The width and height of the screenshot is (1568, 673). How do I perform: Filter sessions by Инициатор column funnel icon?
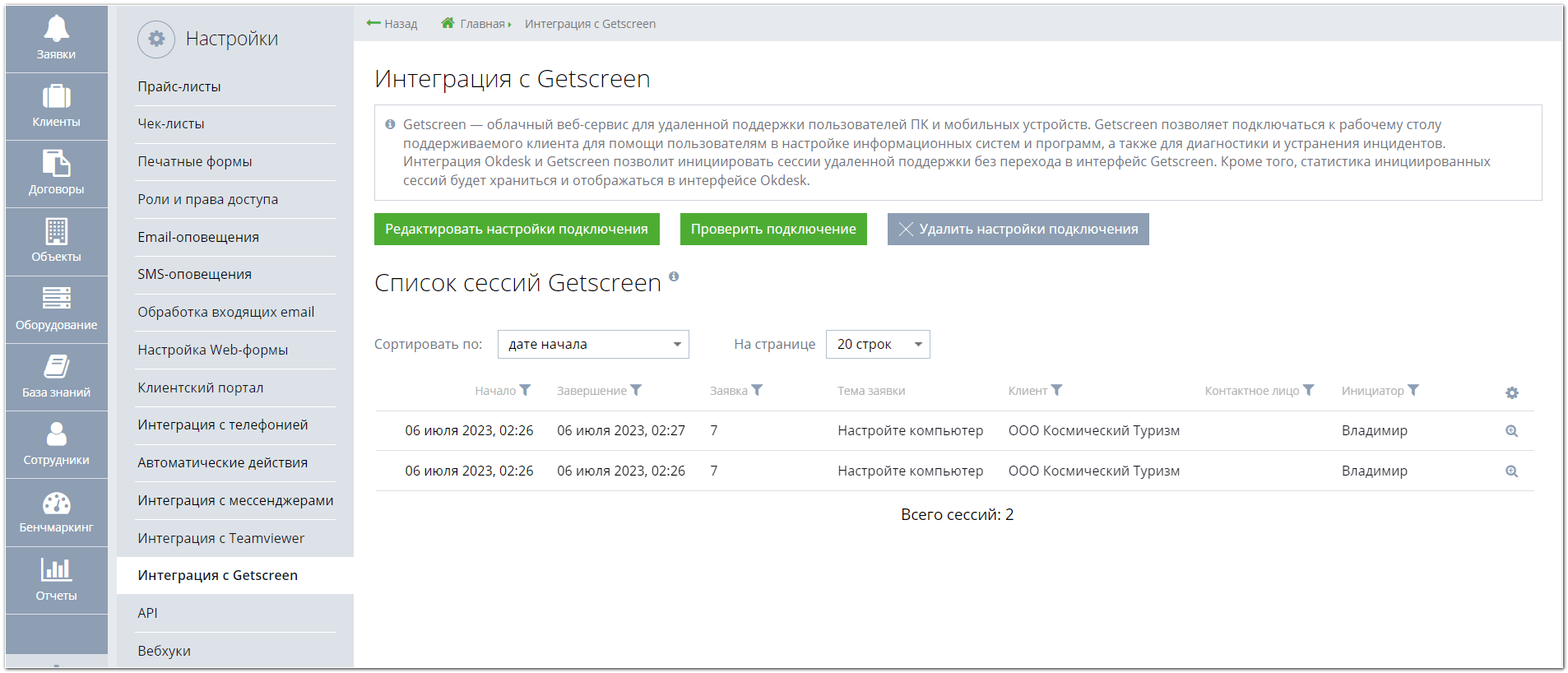click(x=1413, y=390)
